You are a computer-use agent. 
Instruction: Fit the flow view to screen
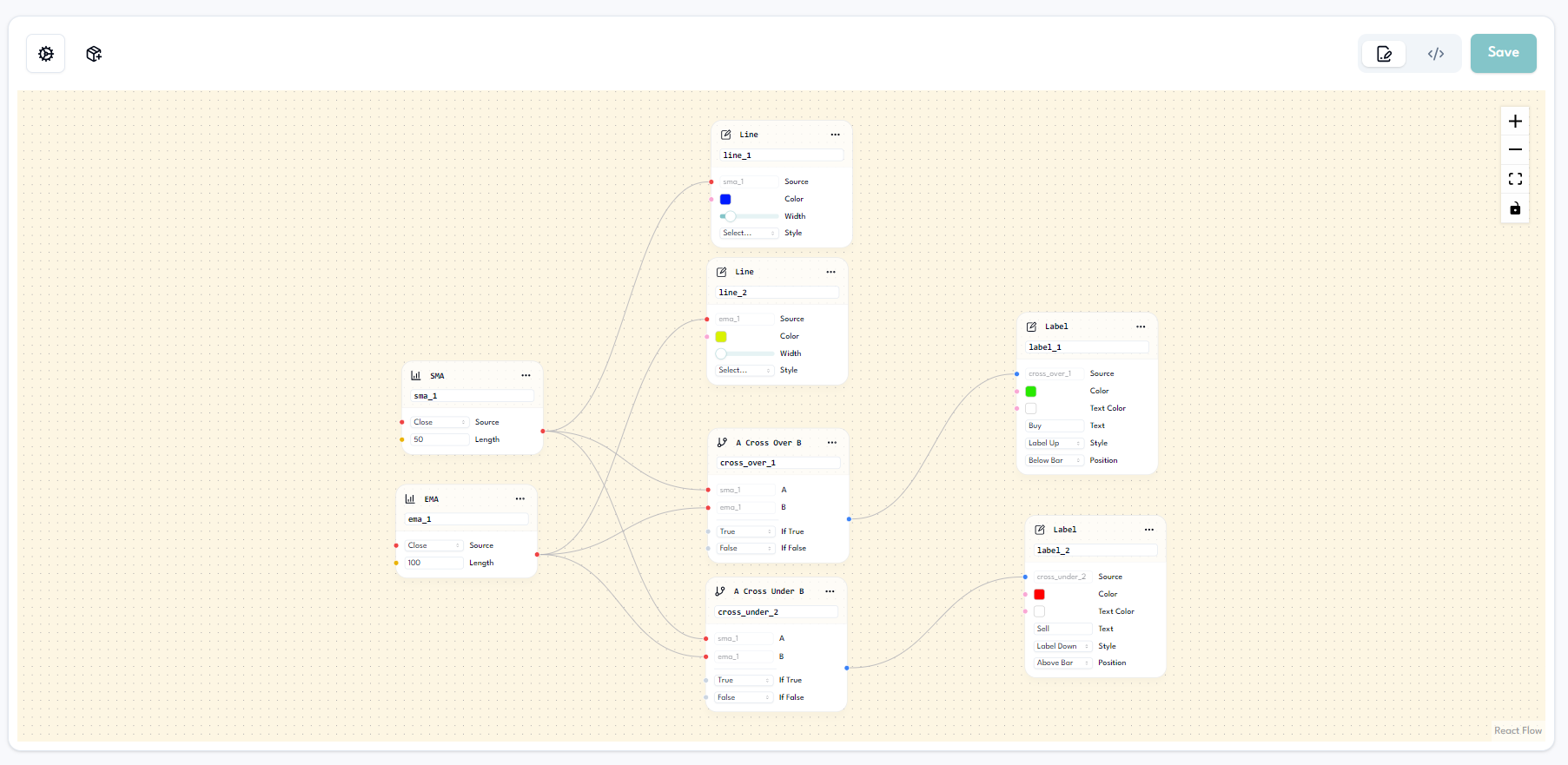pos(1515,179)
